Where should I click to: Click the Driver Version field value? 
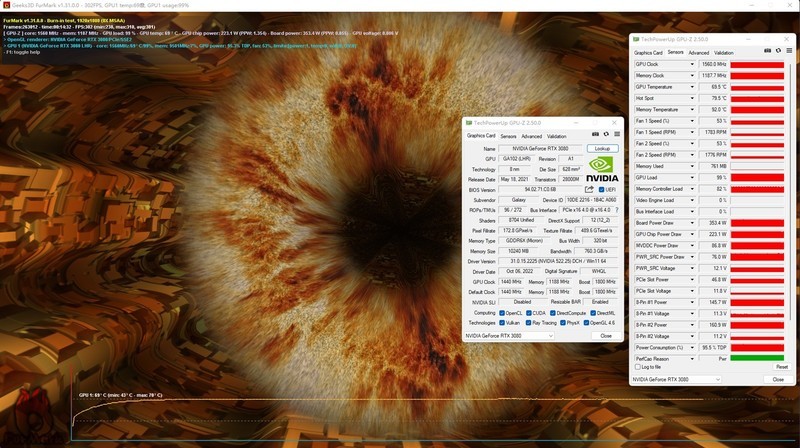(x=558, y=261)
